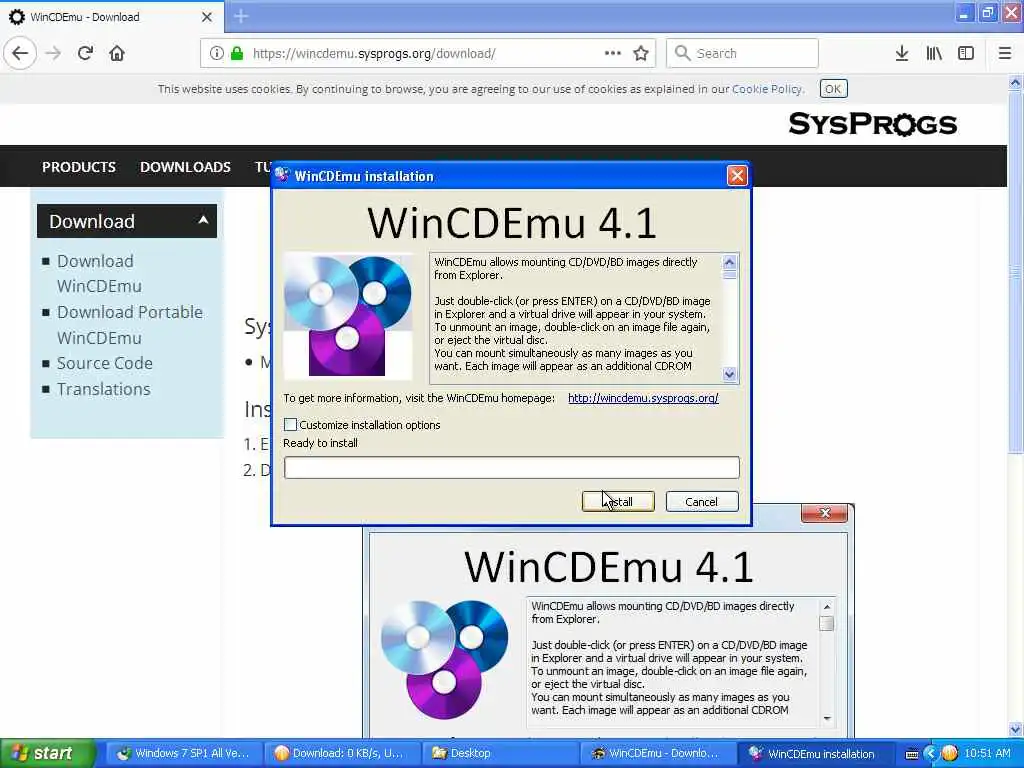Image resolution: width=1024 pixels, height=768 pixels.
Task: Click the installation progress bar
Action: coord(511,468)
